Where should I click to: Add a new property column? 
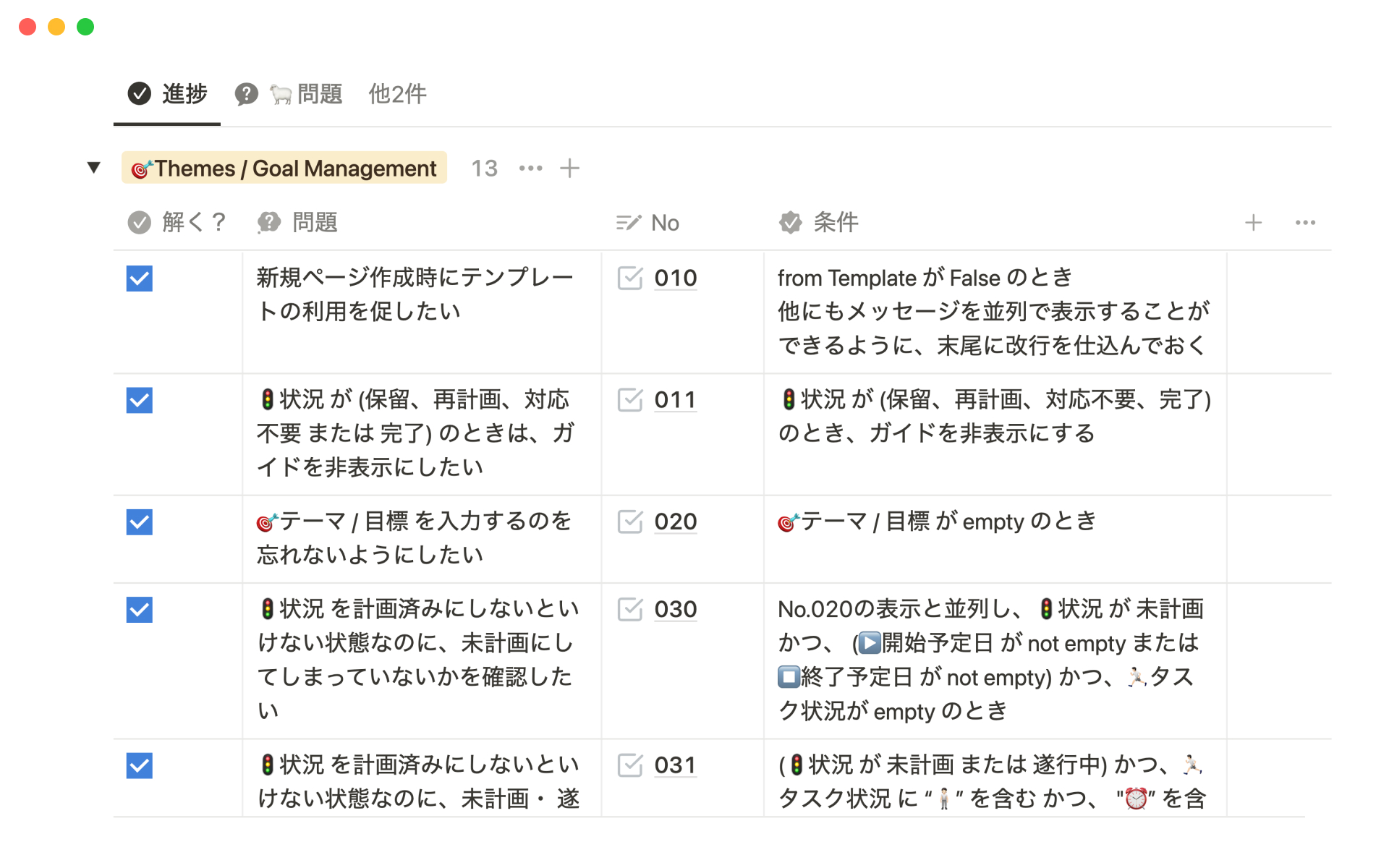pyautogui.click(x=1253, y=223)
